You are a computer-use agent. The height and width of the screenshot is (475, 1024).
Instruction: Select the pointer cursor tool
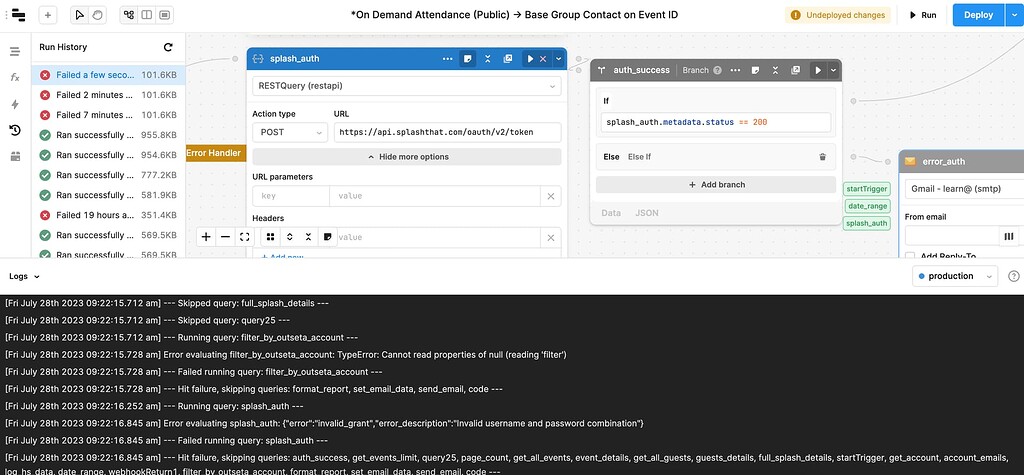point(80,15)
